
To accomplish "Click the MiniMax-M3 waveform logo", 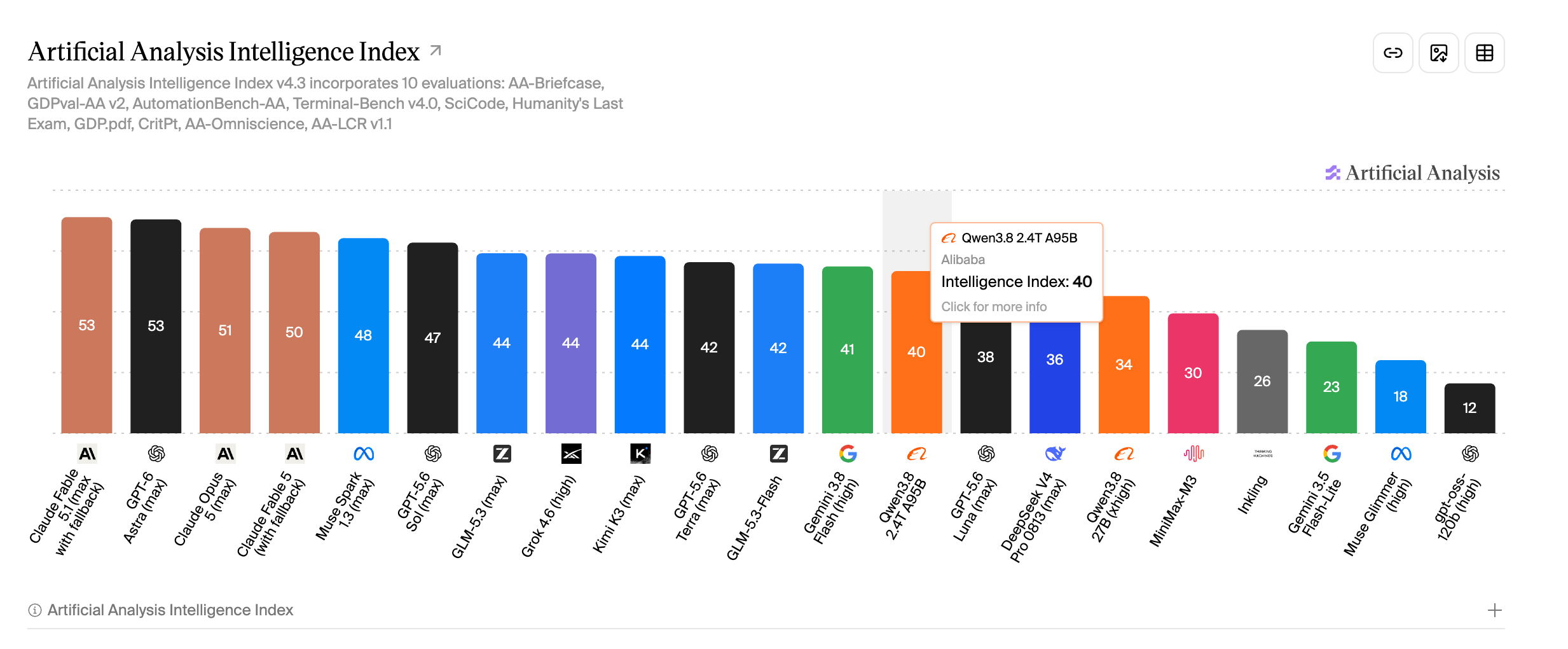I will [x=1193, y=454].
